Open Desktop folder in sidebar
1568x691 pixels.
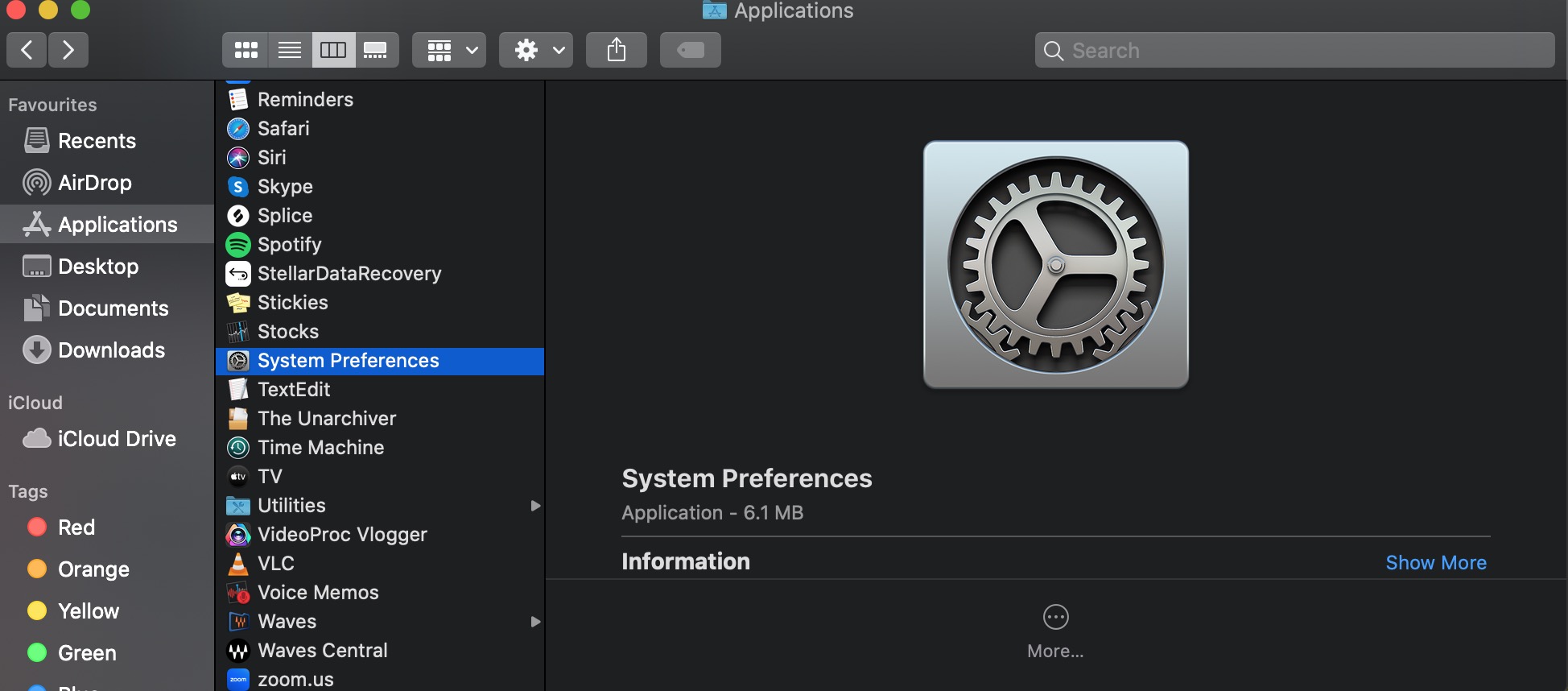(107, 267)
